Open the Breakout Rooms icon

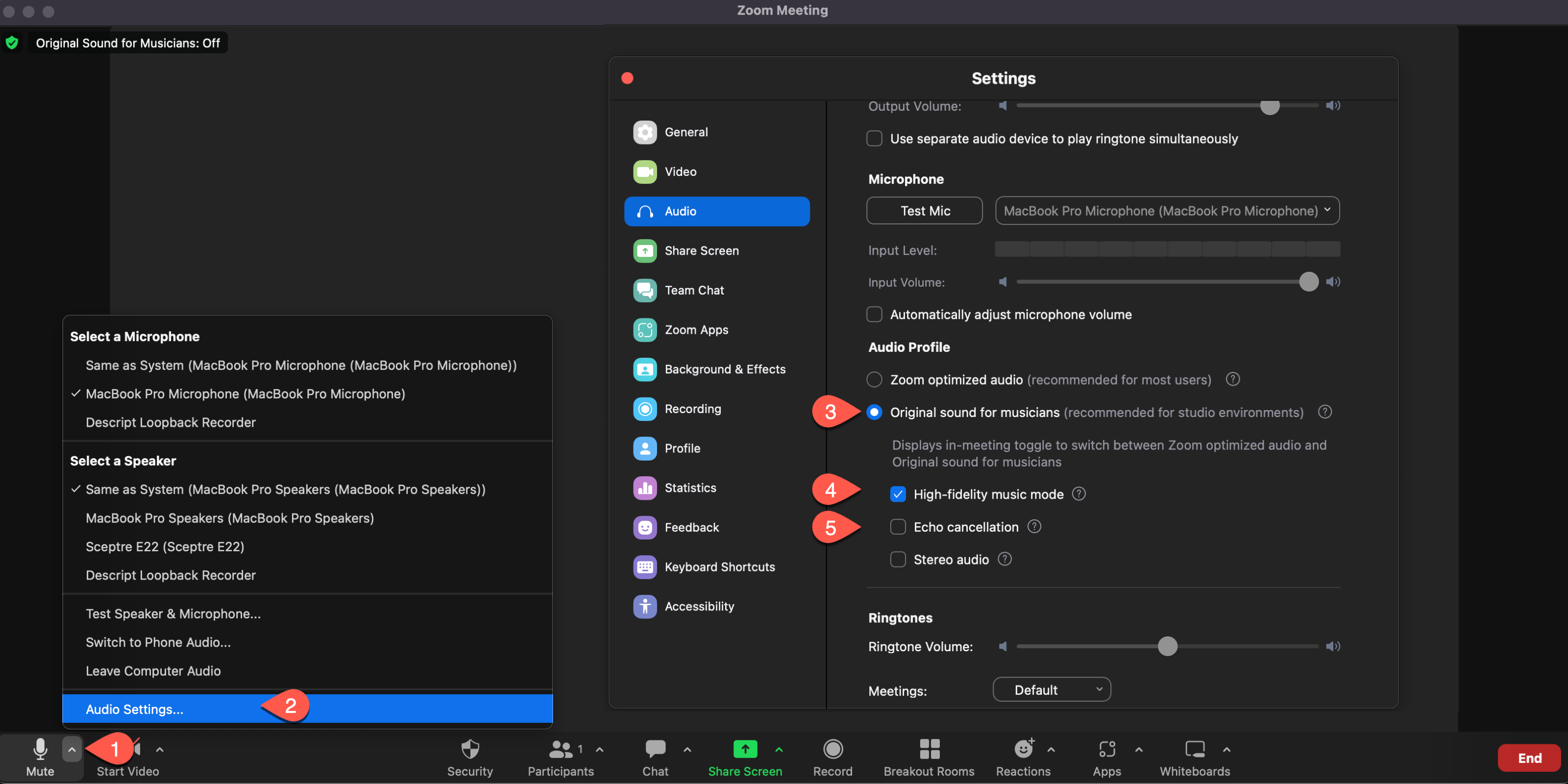929,749
